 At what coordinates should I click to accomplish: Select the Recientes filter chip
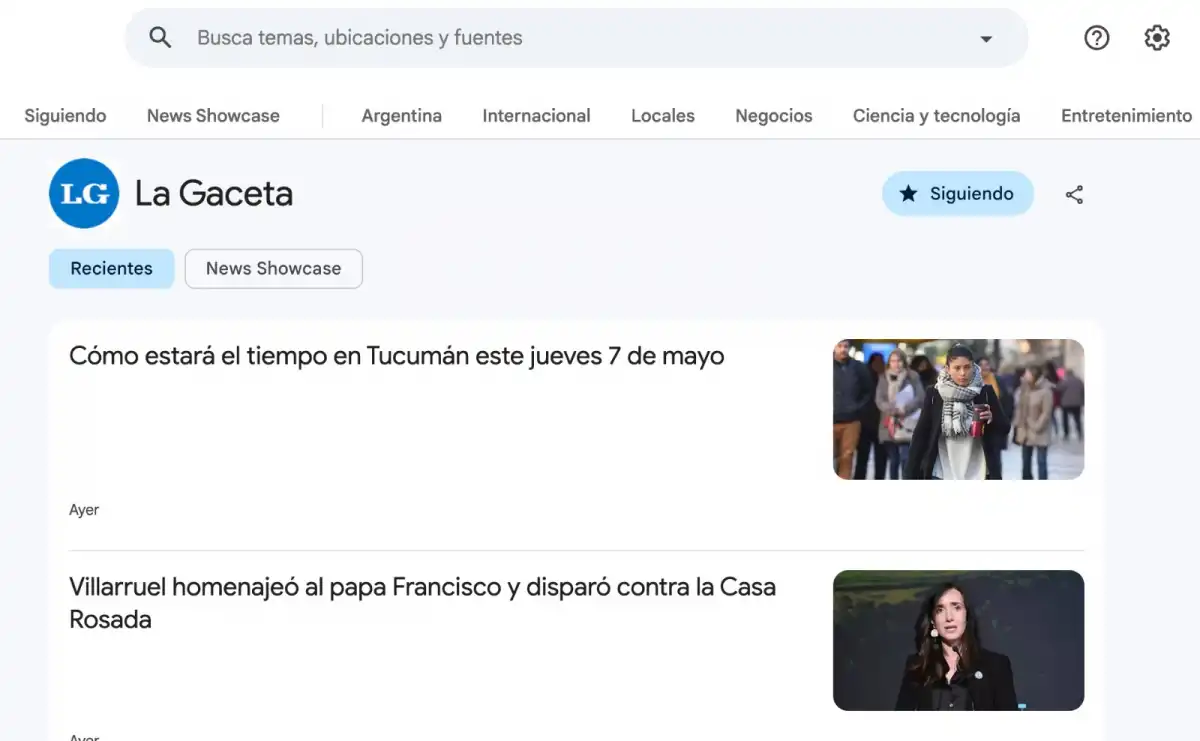[112, 269]
